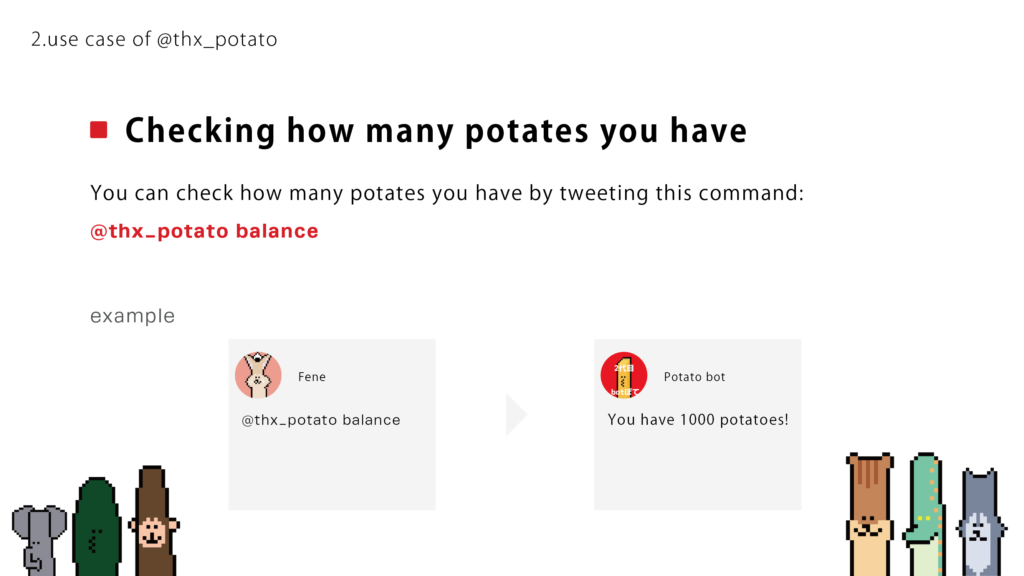The image size is (1024, 576).
Task: Click the red square bullet marker
Action: click(99, 130)
